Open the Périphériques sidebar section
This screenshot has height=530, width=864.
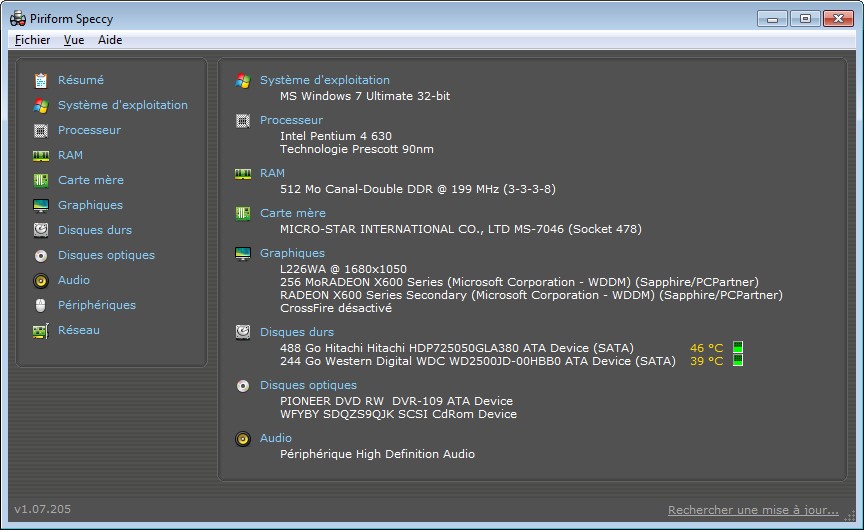[97, 305]
